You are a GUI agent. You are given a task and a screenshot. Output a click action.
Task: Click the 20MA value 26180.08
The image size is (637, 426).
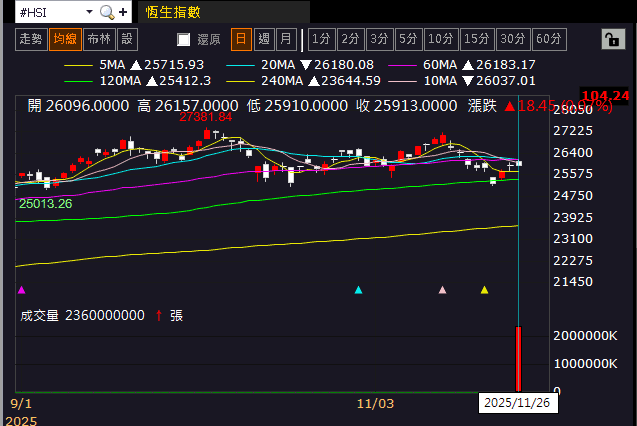tap(344, 65)
